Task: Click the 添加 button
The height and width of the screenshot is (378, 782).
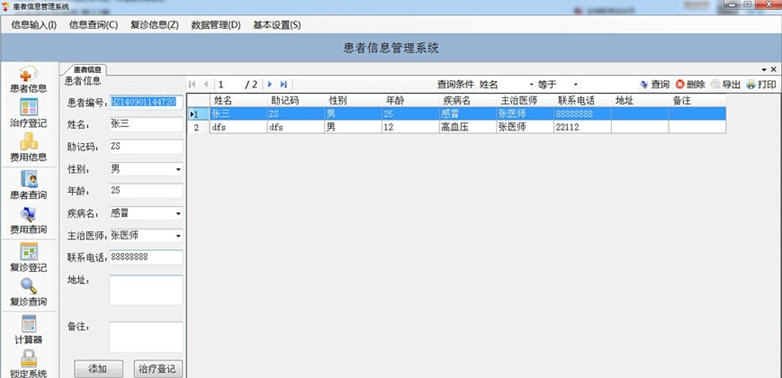Action: point(98,369)
